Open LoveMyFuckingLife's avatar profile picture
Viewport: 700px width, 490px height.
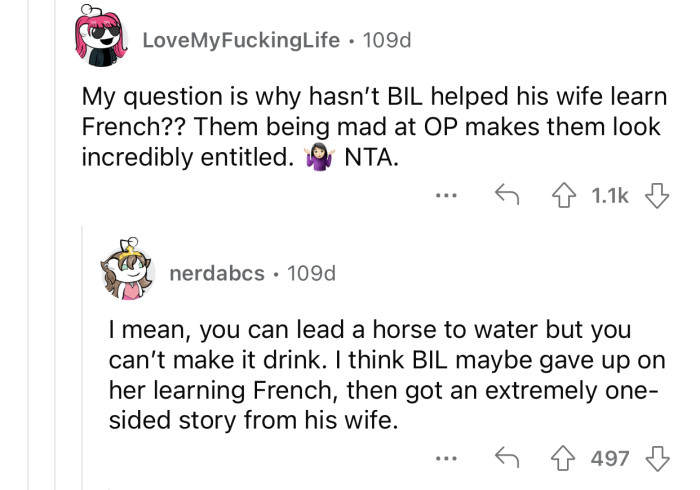(103, 40)
